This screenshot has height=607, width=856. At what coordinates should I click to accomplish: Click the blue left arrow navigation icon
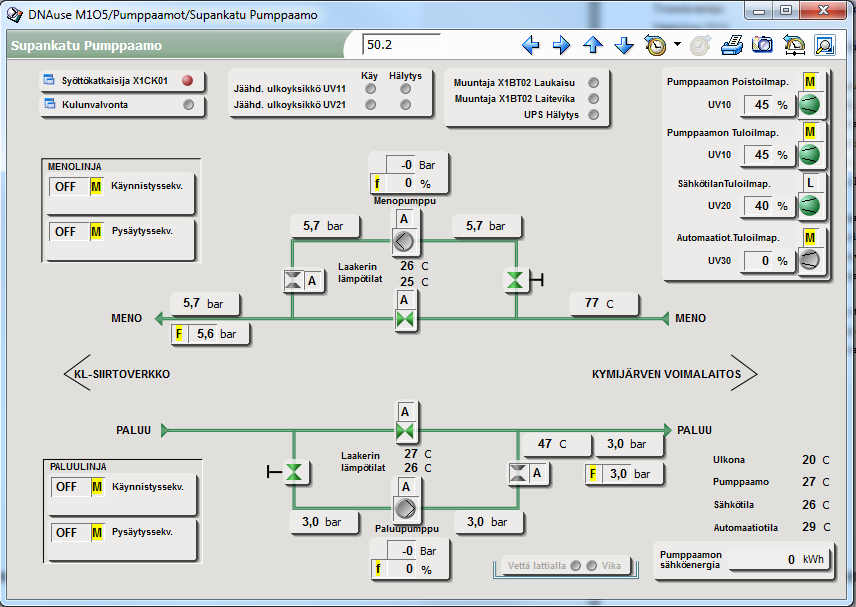[531, 45]
